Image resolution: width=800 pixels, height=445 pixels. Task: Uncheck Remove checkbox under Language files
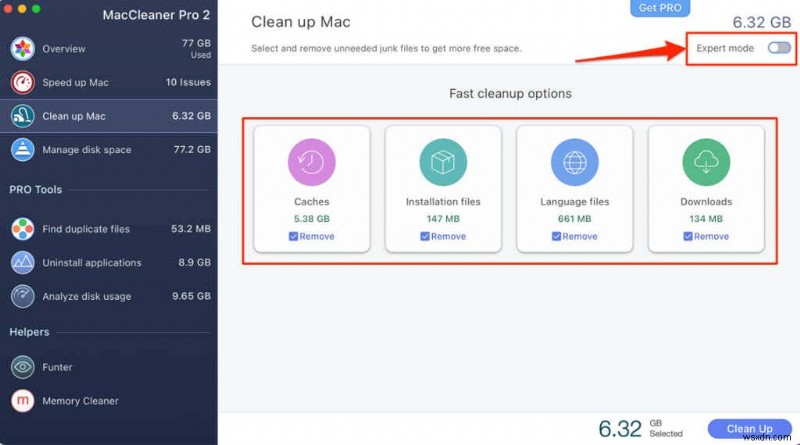pyautogui.click(x=556, y=237)
